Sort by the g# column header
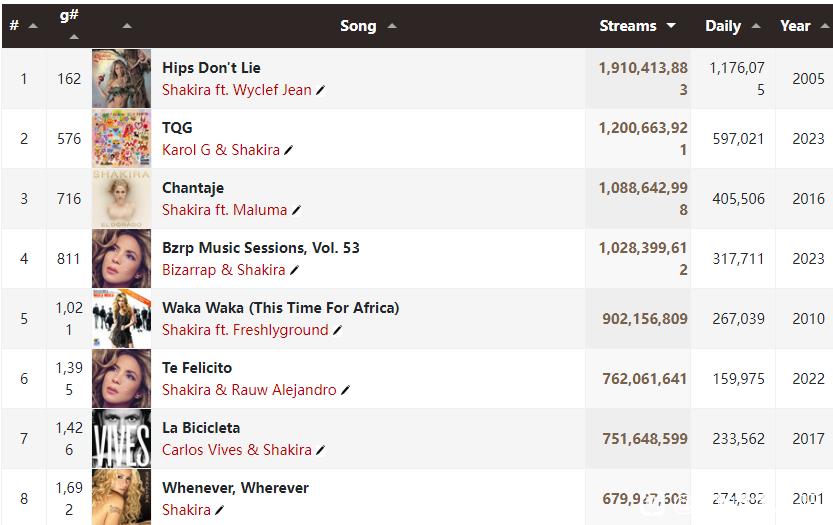Image resolution: width=833 pixels, height=525 pixels. pos(69,26)
